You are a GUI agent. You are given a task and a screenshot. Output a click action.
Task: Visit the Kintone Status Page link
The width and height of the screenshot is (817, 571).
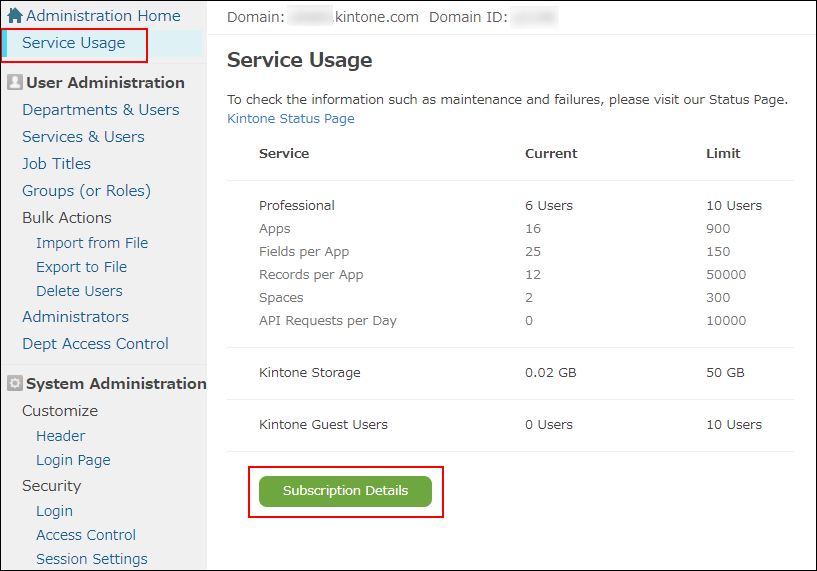(x=291, y=119)
